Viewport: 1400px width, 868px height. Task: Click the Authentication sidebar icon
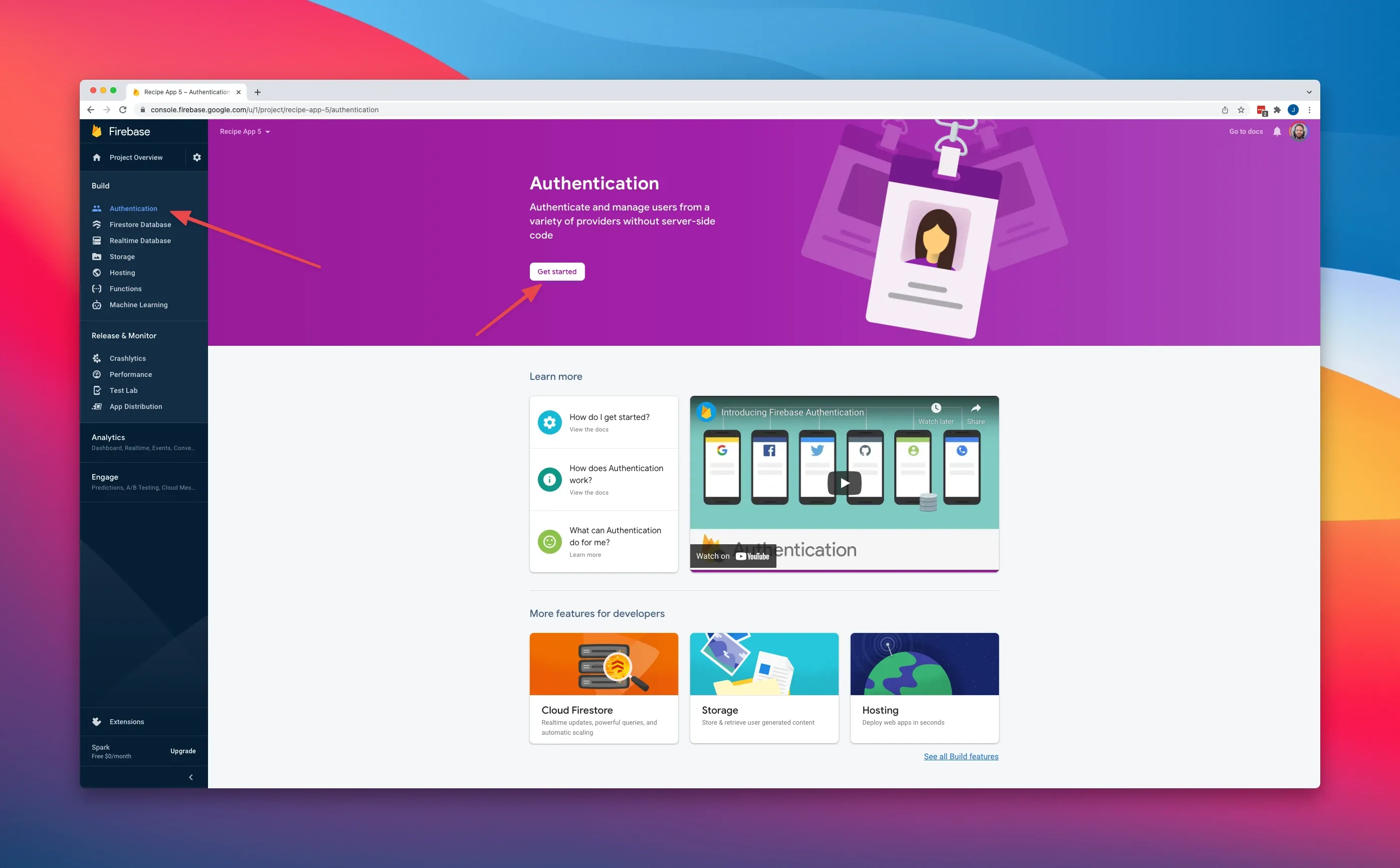[97, 208]
